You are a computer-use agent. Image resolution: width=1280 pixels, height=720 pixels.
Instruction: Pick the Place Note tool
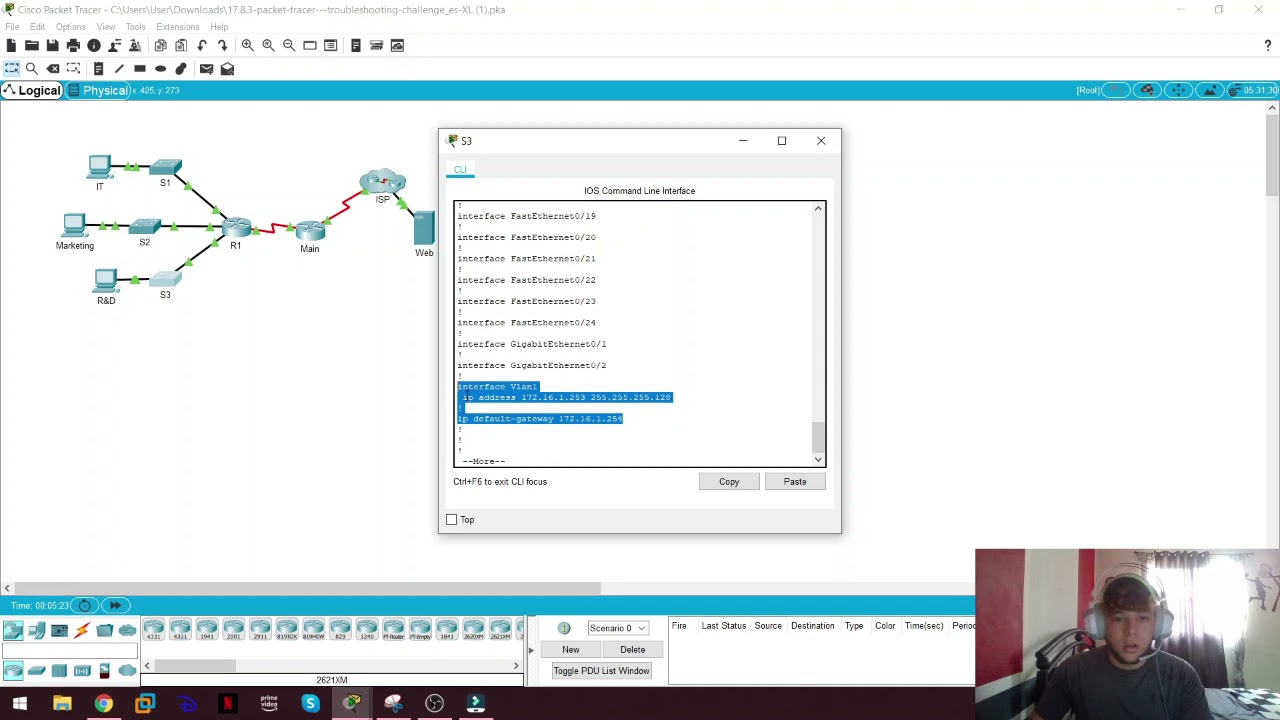point(98,69)
